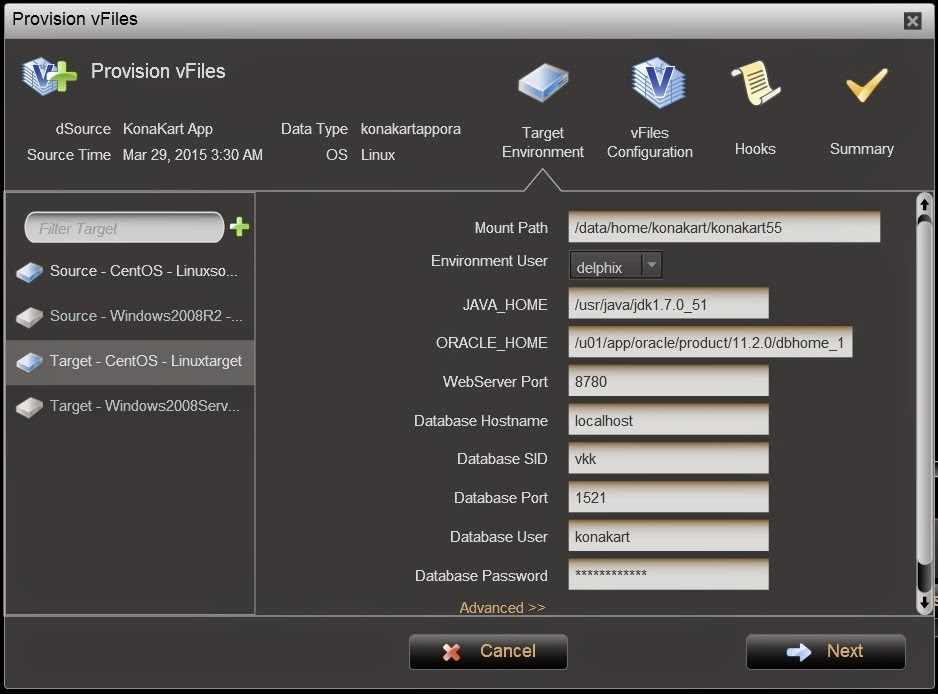938x694 pixels.
Task: Switch to Target Environment step label
Action: click(x=543, y=142)
